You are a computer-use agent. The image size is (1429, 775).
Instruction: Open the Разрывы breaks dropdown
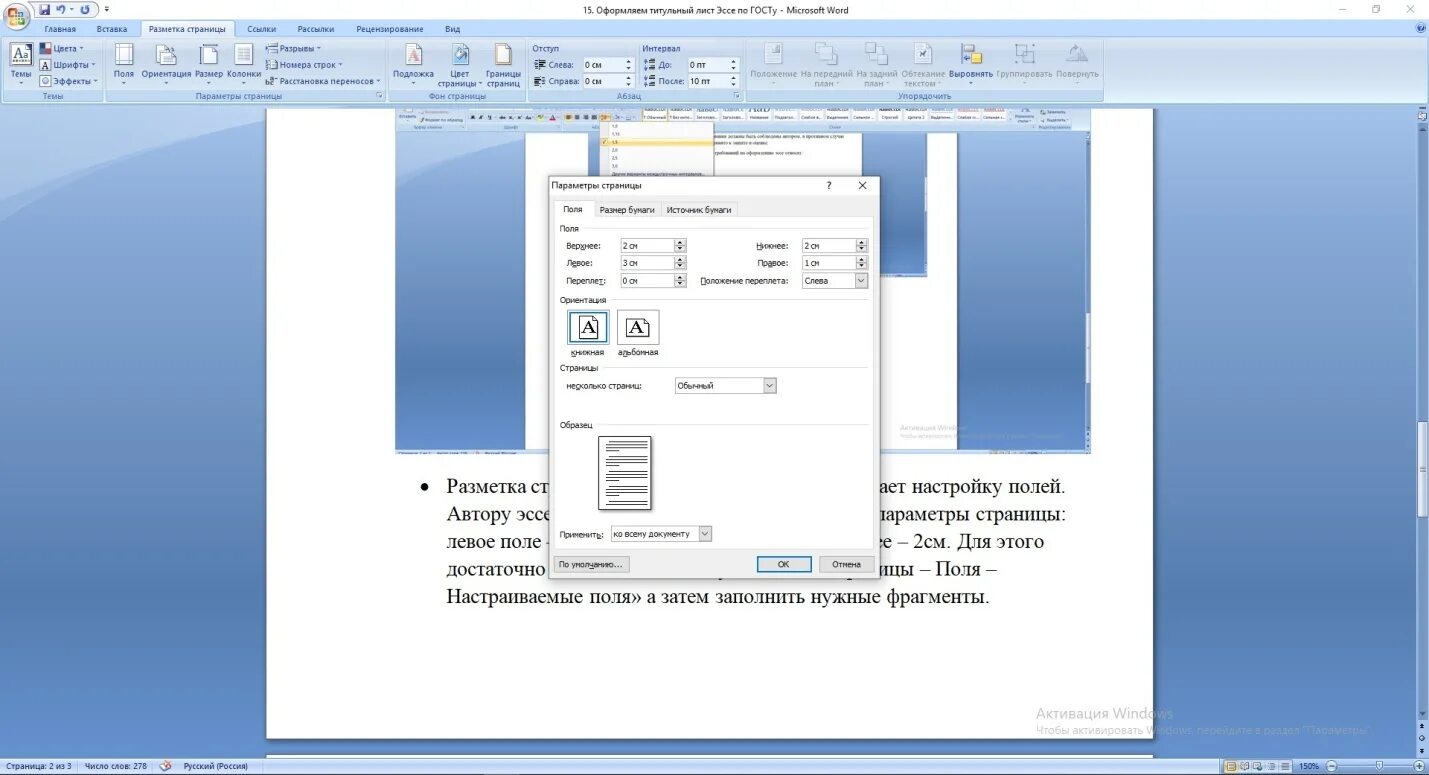(293, 48)
